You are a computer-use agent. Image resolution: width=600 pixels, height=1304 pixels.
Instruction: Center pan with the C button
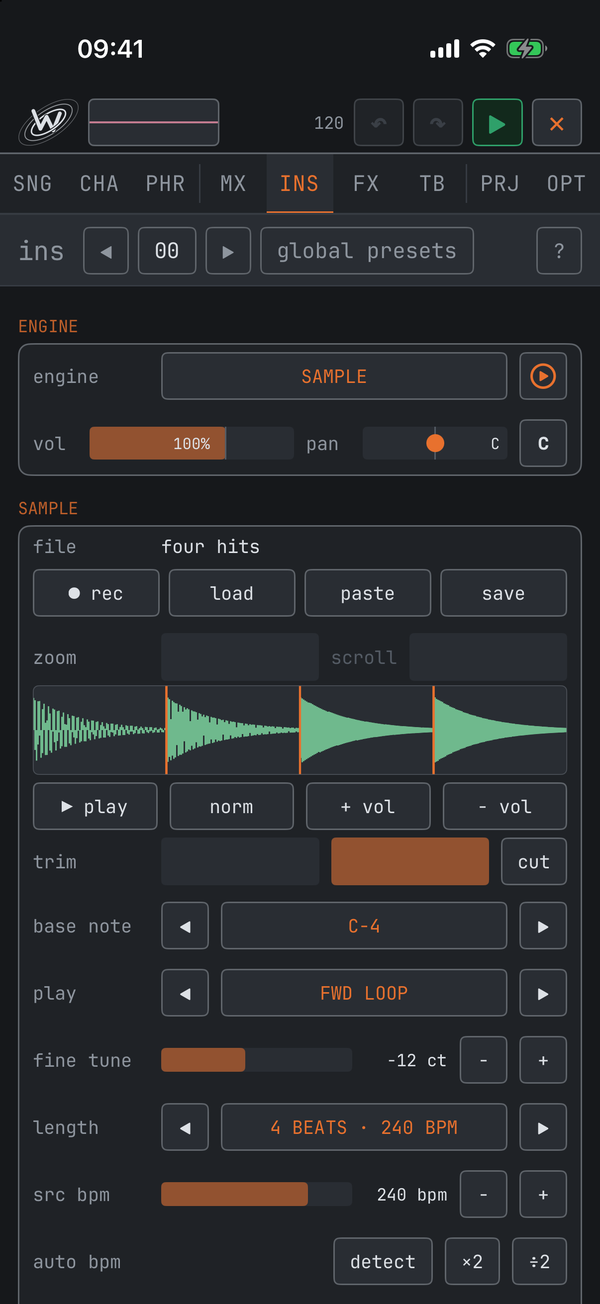(x=543, y=443)
